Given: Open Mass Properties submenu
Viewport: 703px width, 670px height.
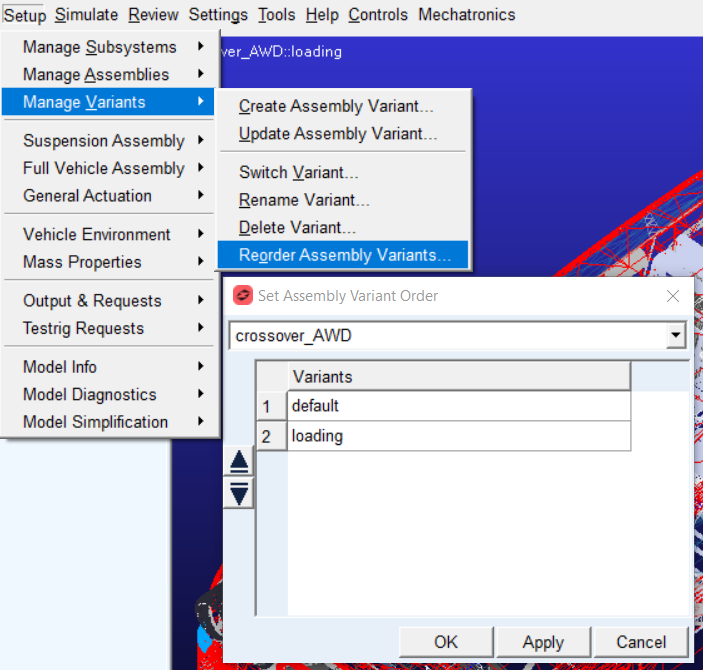Looking at the screenshot, I should [x=110, y=262].
